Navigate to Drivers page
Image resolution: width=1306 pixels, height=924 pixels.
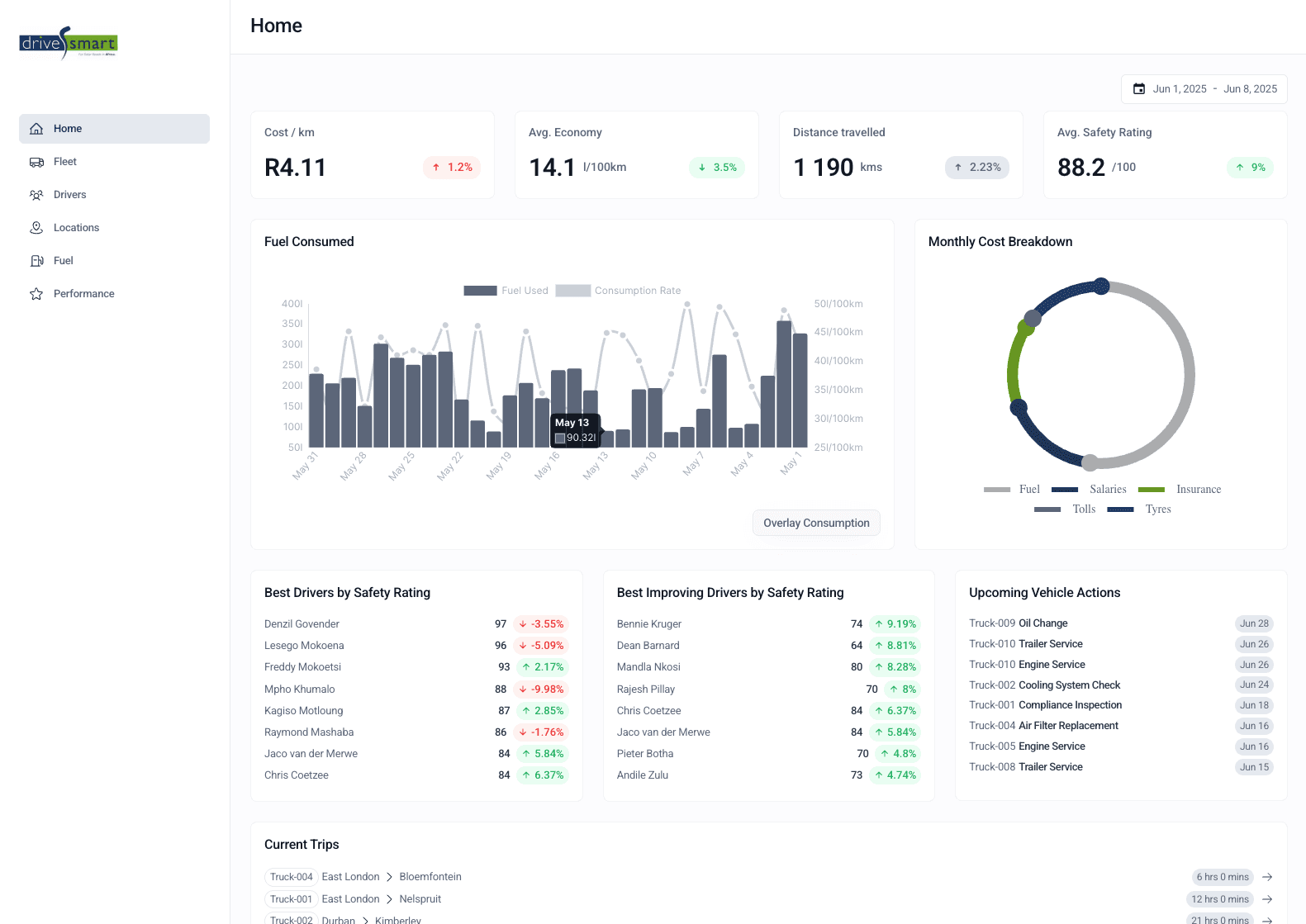point(114,195)
